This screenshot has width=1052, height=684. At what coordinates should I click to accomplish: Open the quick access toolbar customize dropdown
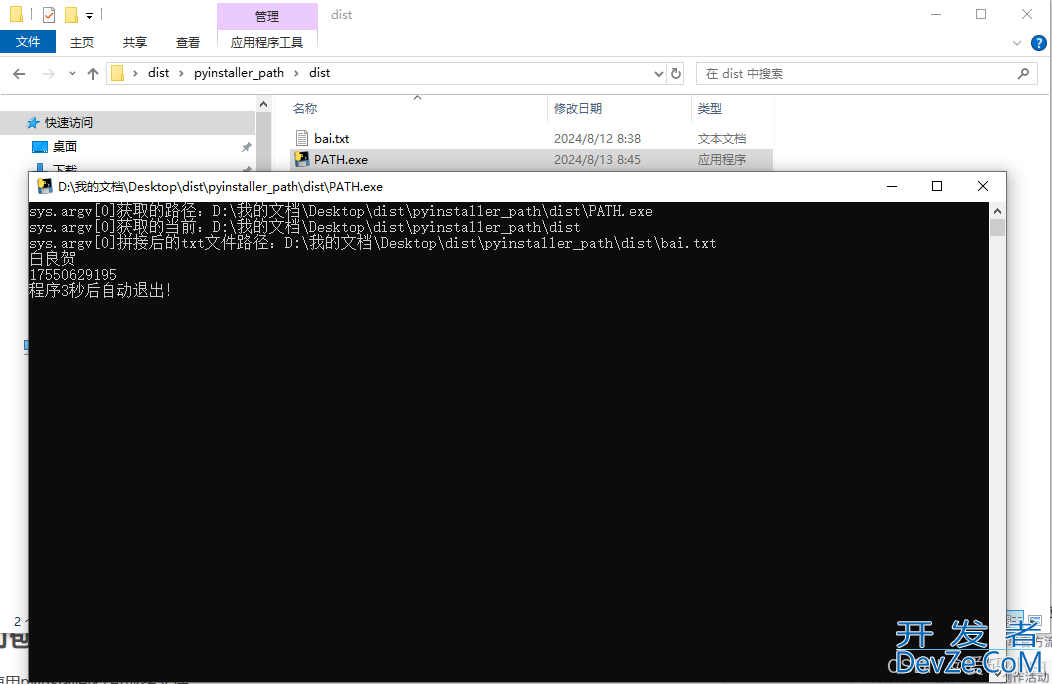89,15
